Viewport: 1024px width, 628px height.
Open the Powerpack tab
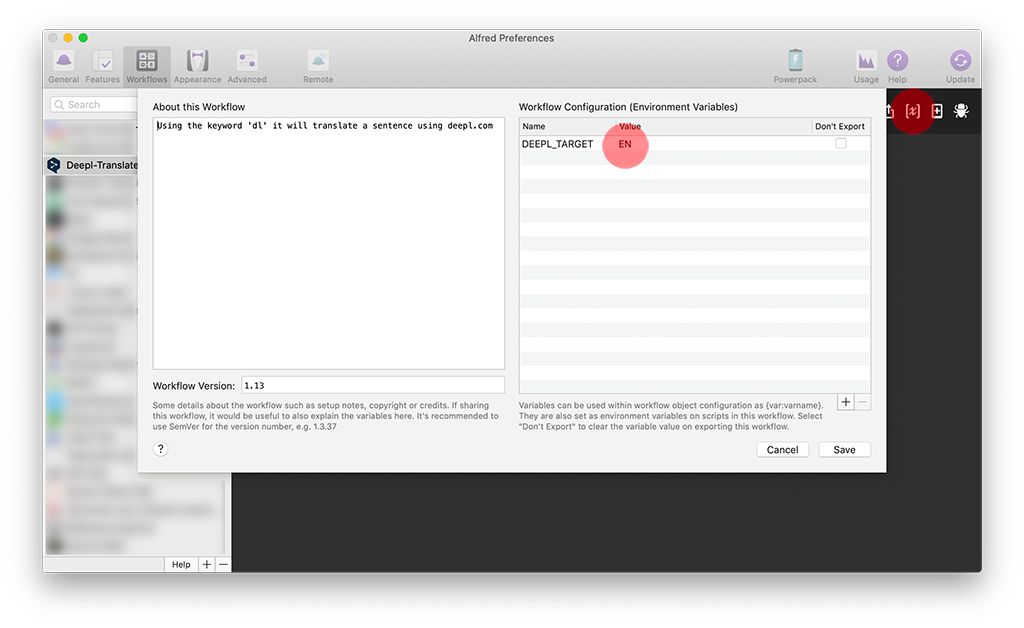(795, 67)
